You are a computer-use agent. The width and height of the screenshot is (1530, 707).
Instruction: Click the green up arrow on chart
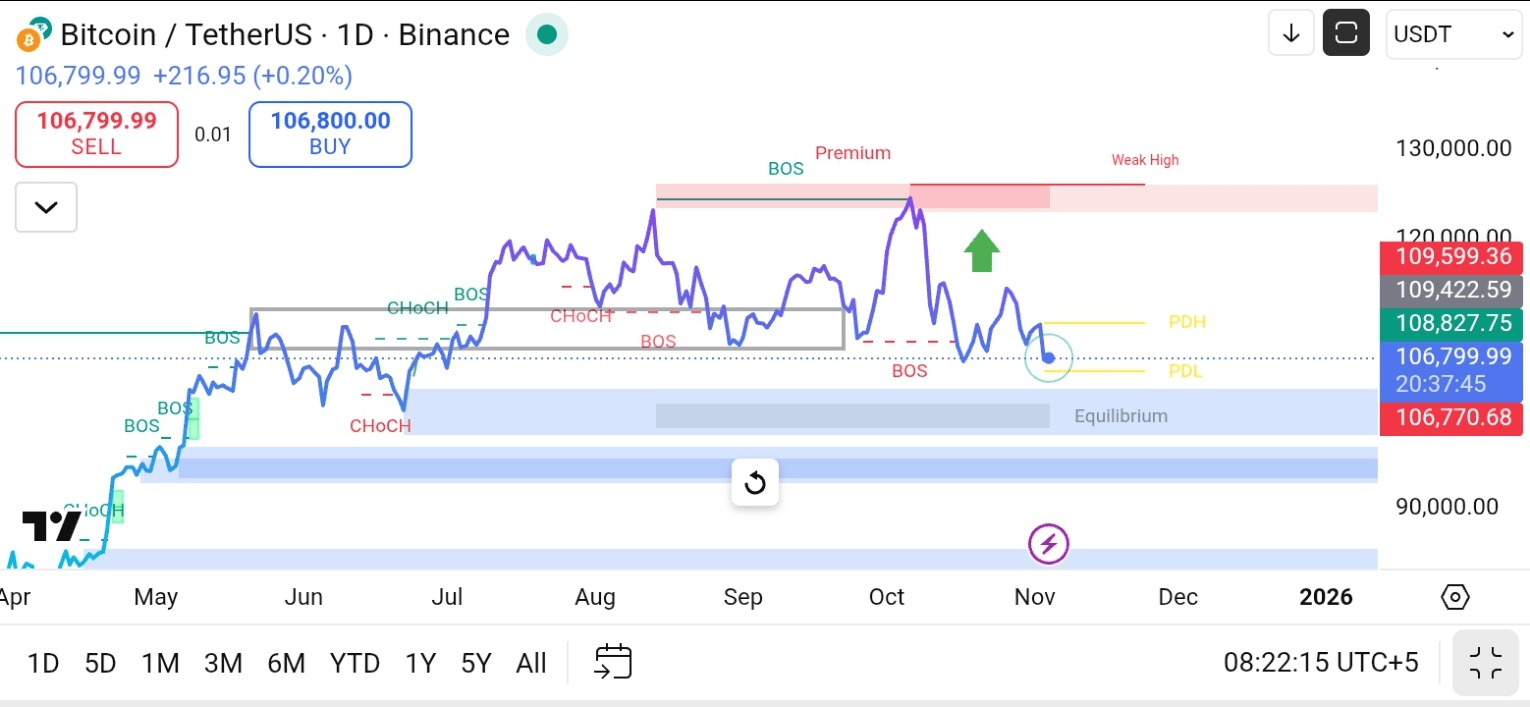click(982, 250)
